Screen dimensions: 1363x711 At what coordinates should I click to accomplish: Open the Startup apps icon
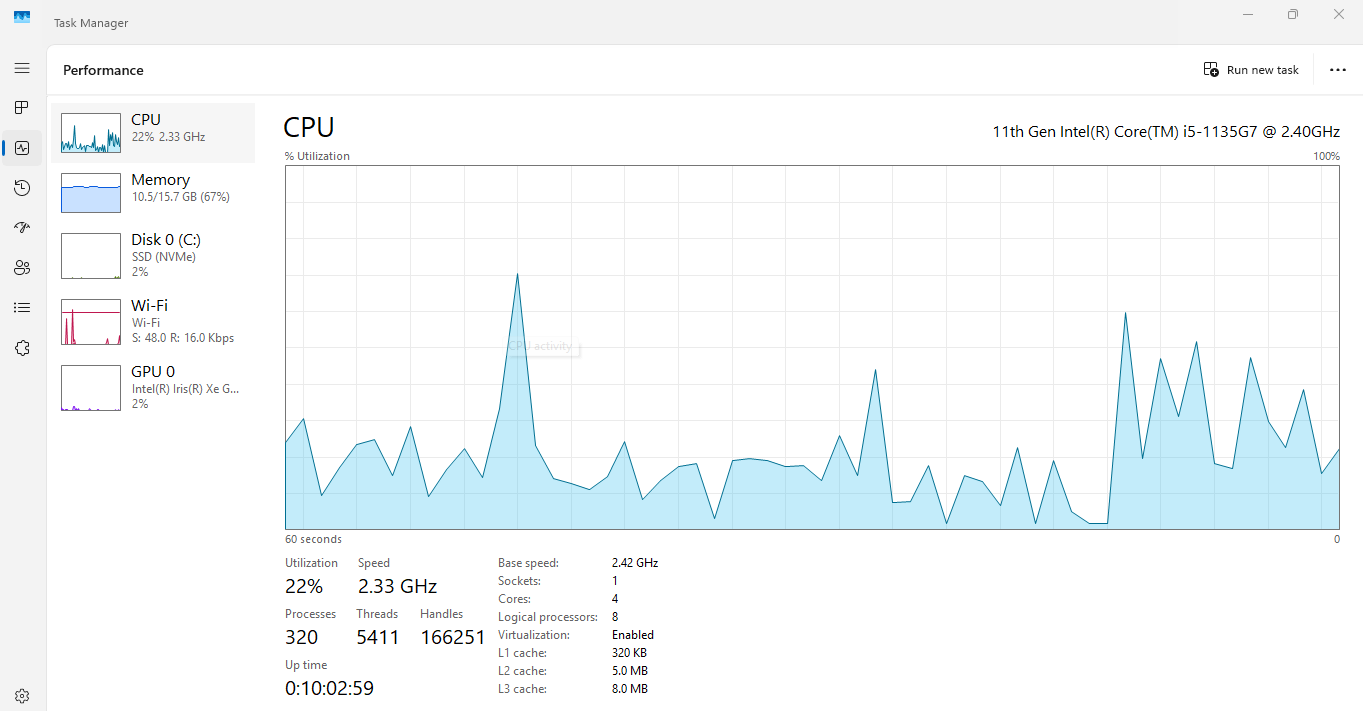click(x=22, y=228)
